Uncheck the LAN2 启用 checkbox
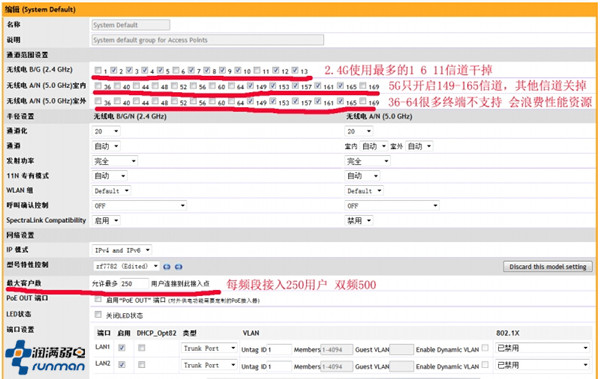The height and width of the screenshot is (379, 600). click(x=122, y=364)
